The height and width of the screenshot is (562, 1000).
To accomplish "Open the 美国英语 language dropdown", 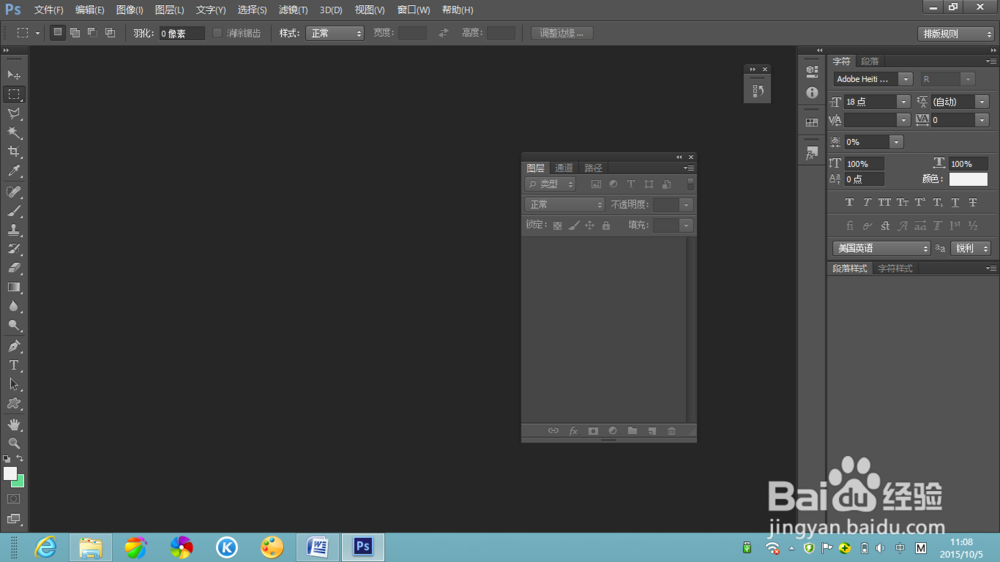I will point(881,248).
